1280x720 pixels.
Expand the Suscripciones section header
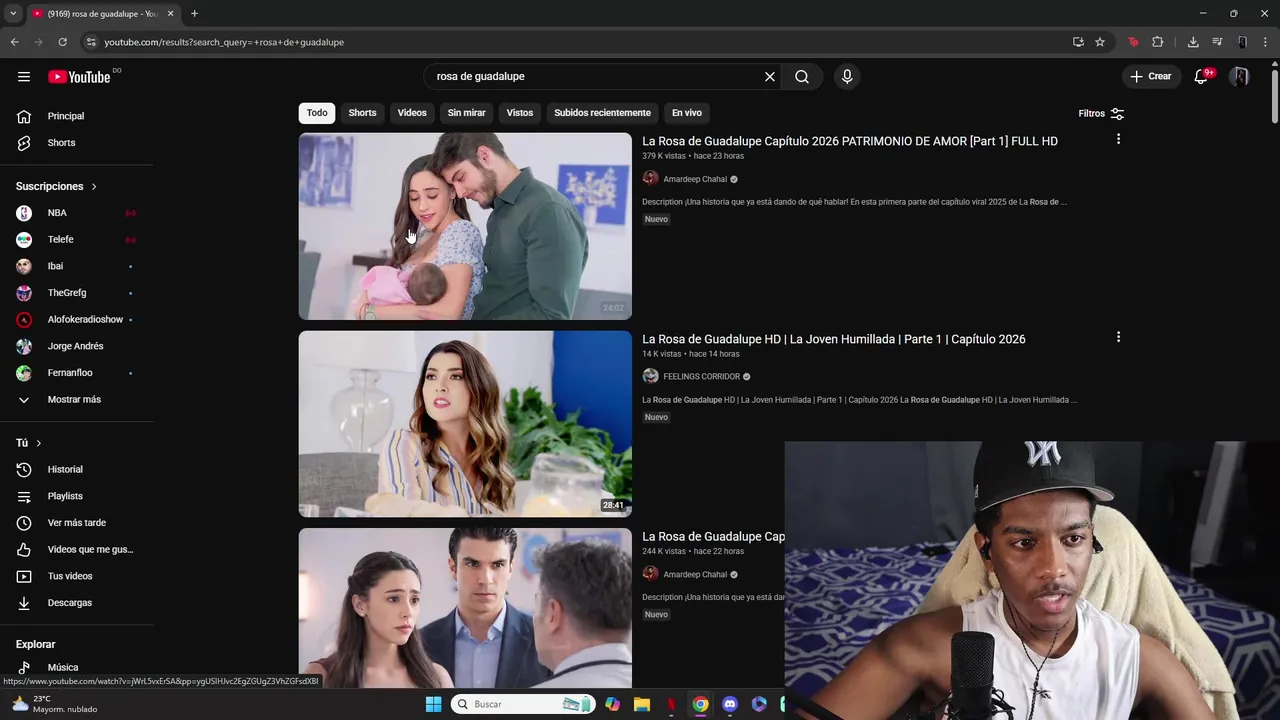(57, 187)
